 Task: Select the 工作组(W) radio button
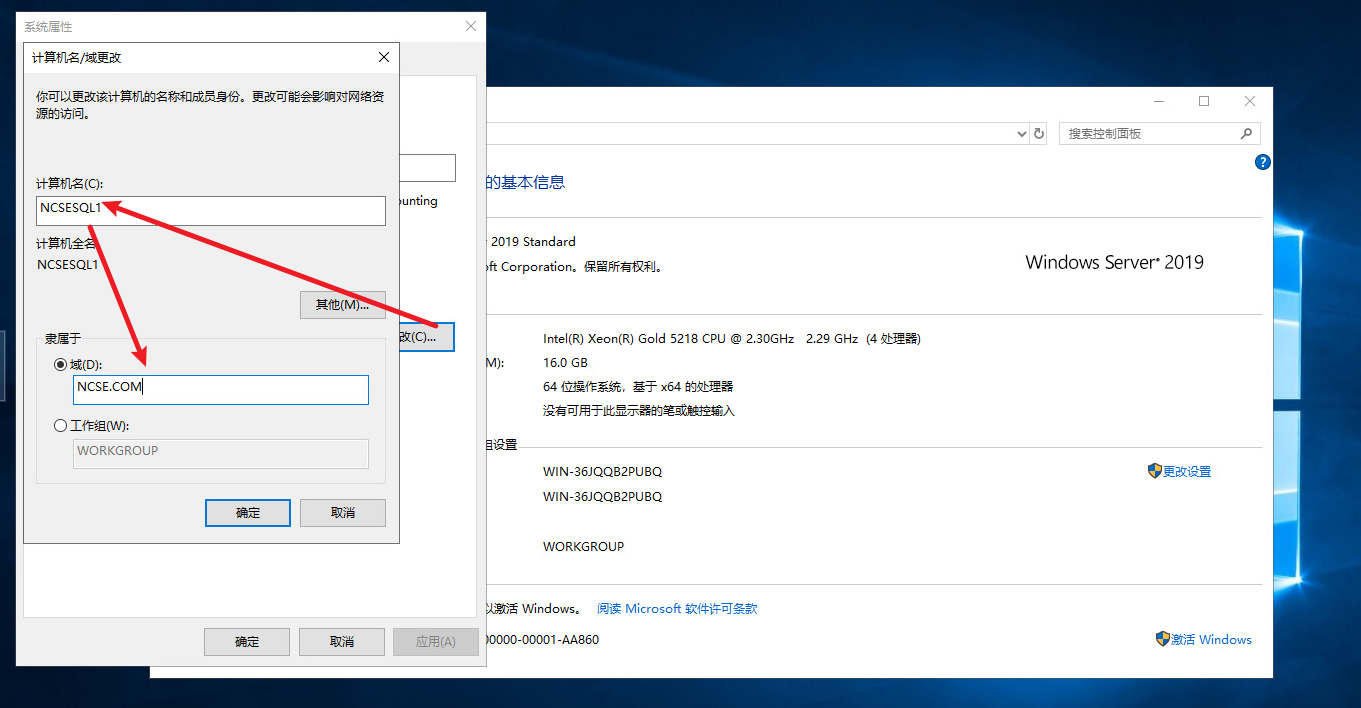pos(61,426)
